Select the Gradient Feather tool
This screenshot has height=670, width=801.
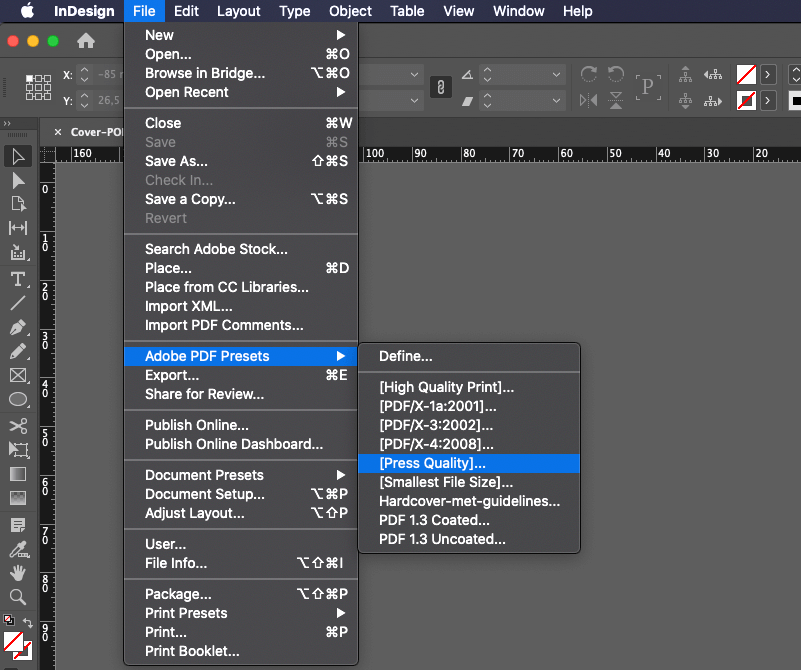(18, 498)
